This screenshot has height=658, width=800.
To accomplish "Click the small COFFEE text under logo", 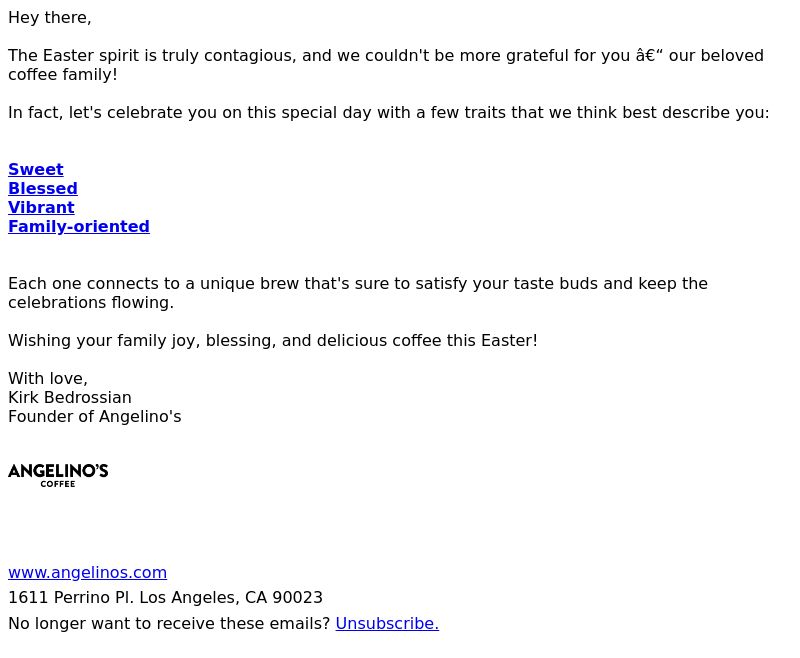I will [x=58, y=484].
